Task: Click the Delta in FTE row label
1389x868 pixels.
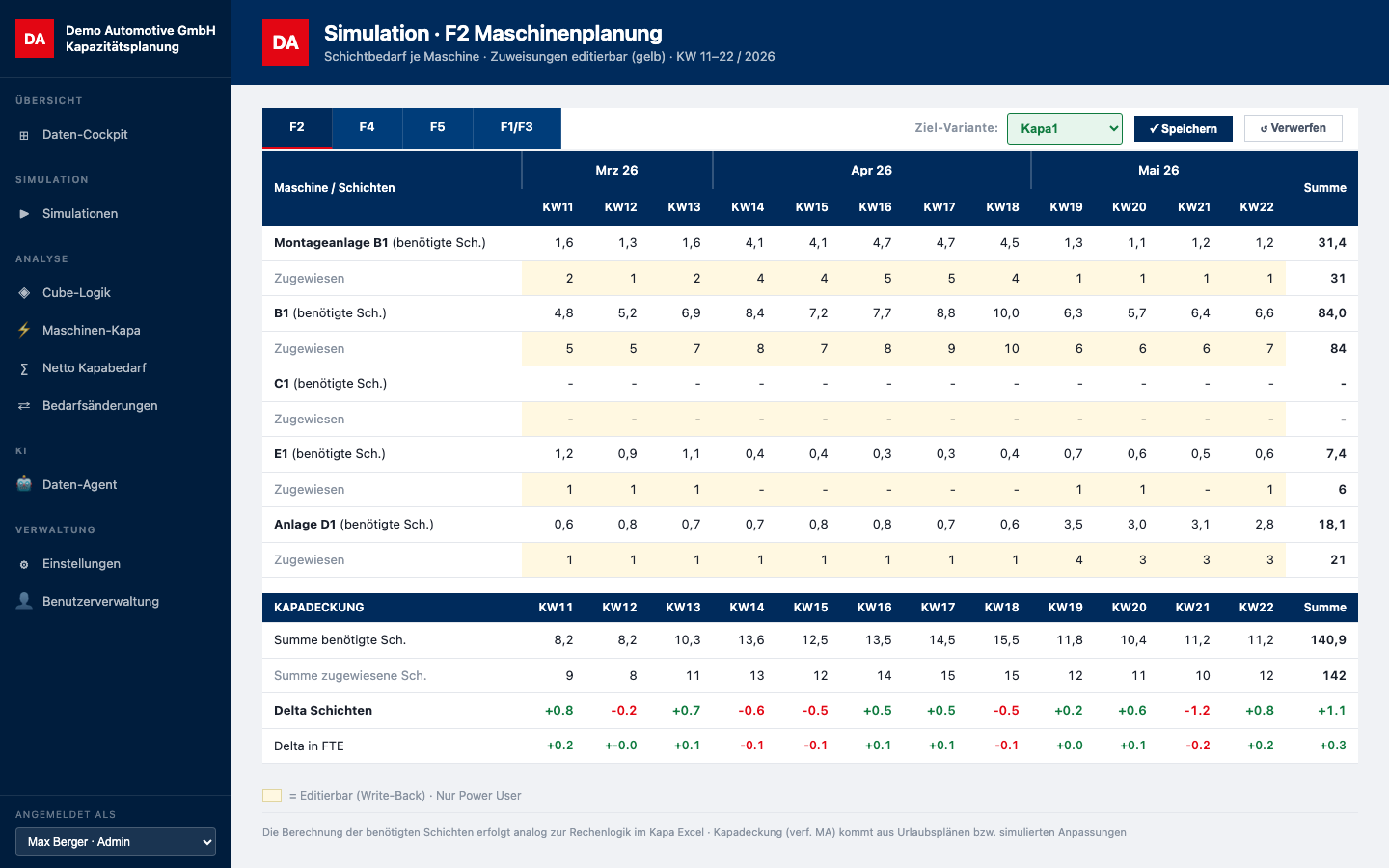Action: coord(309,746)
